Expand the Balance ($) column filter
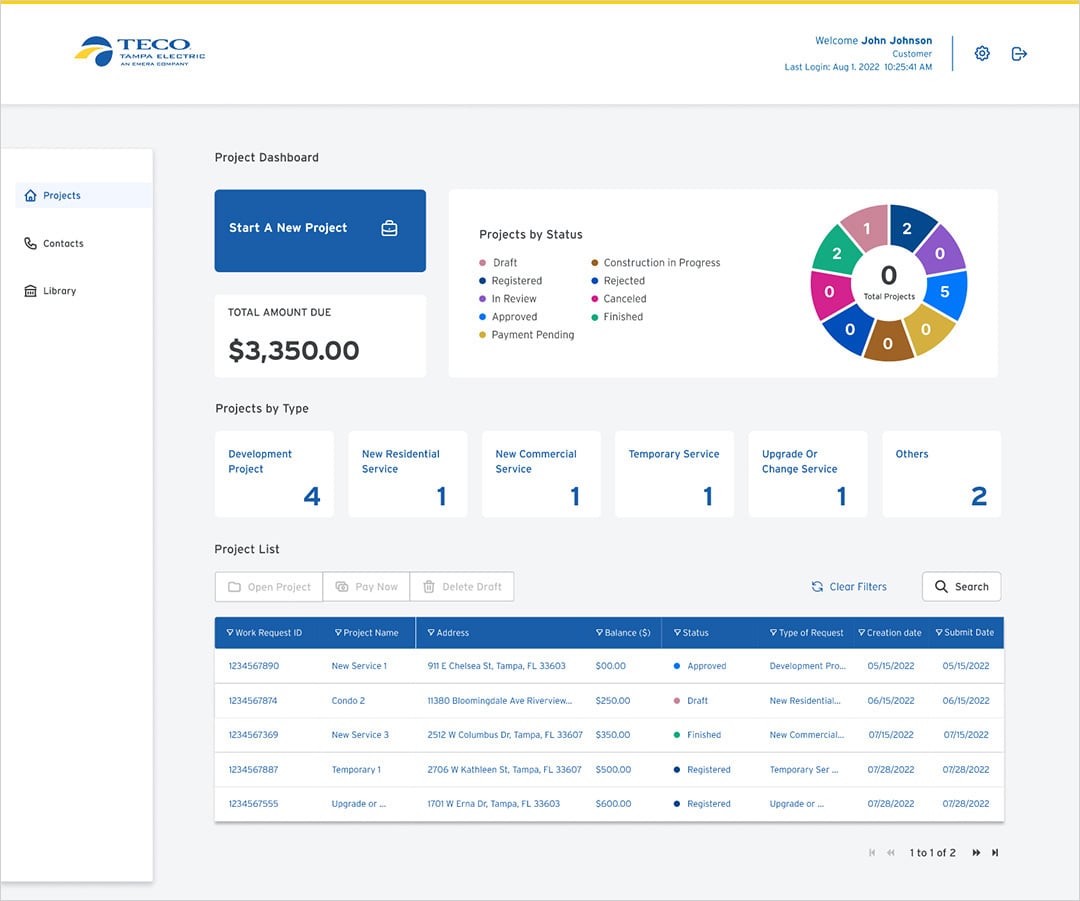1080x901 pixels. 599,633
